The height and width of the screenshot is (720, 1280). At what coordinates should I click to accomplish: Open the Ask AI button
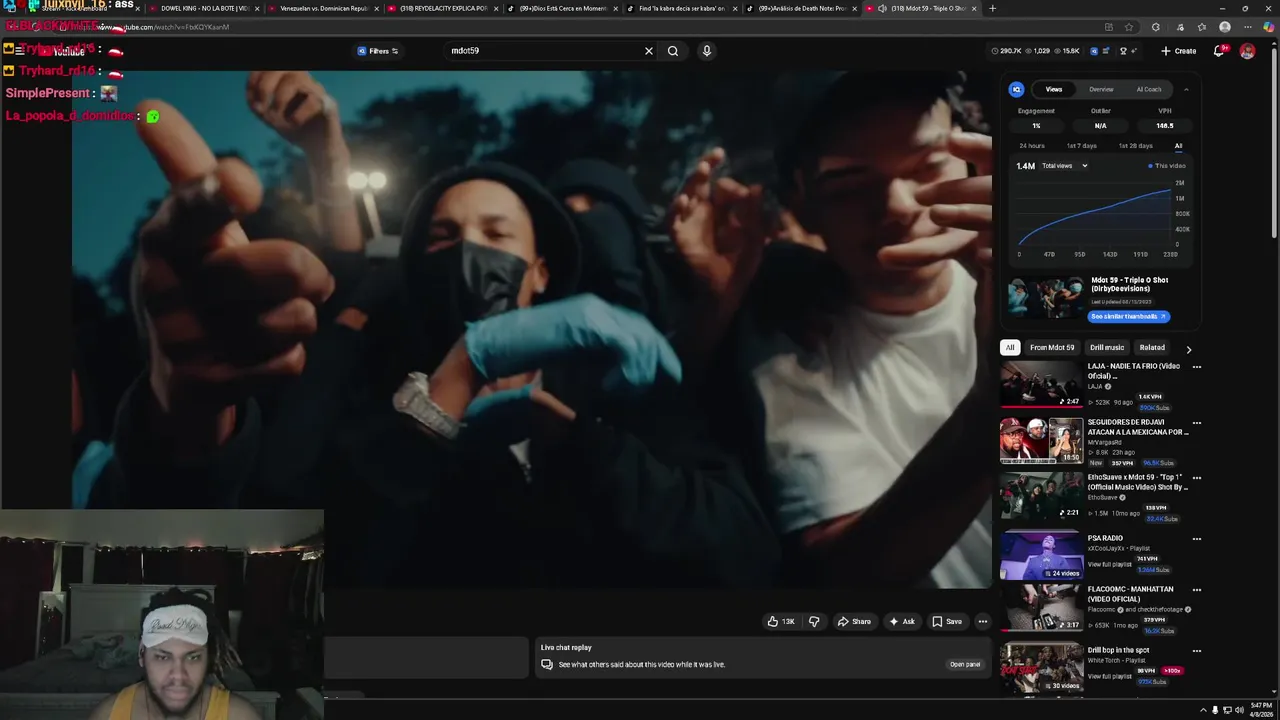pos(902,622)
